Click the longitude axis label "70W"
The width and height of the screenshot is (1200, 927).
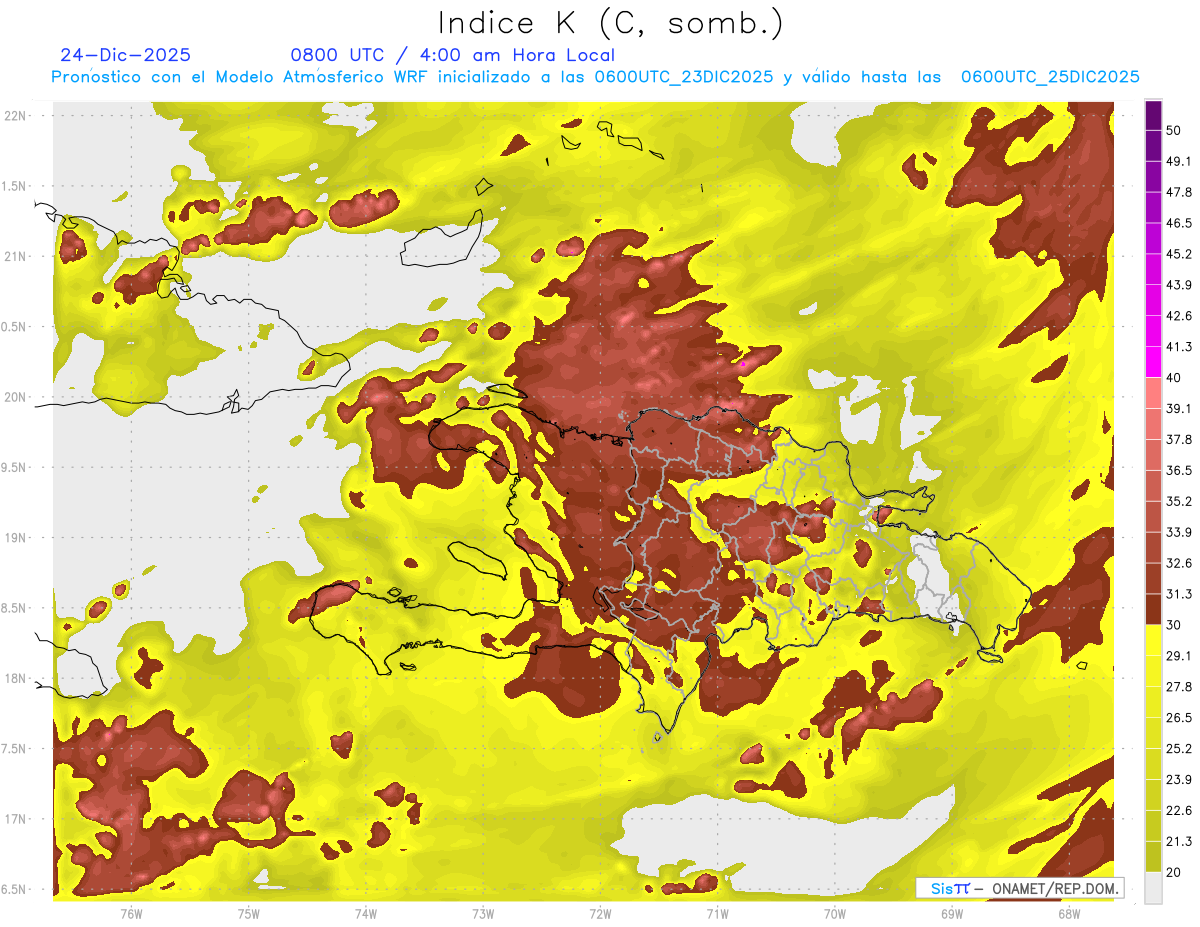pos(835,914)
